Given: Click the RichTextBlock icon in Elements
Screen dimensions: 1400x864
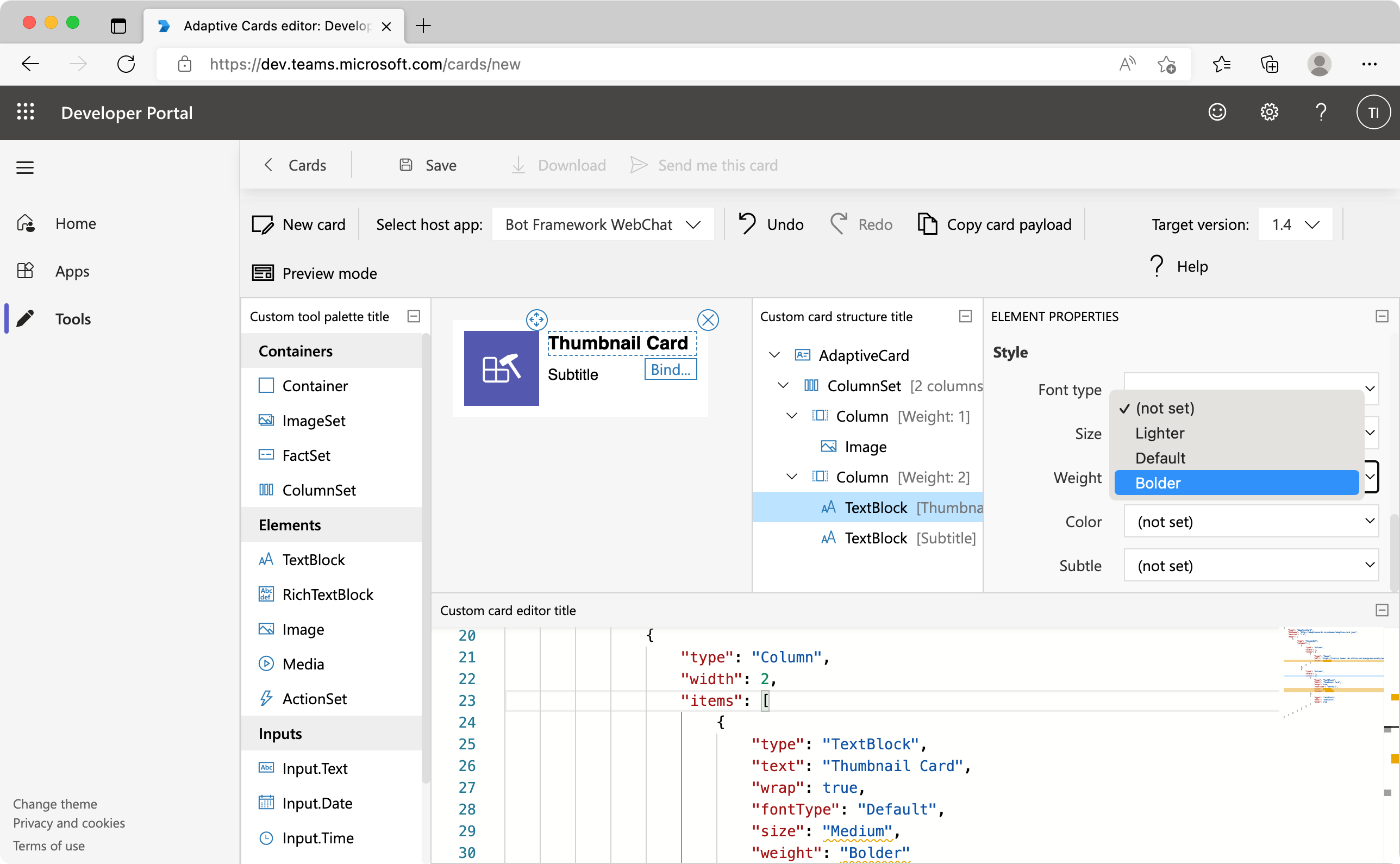Looking at the screenshot, I should (x=266, y=594).
